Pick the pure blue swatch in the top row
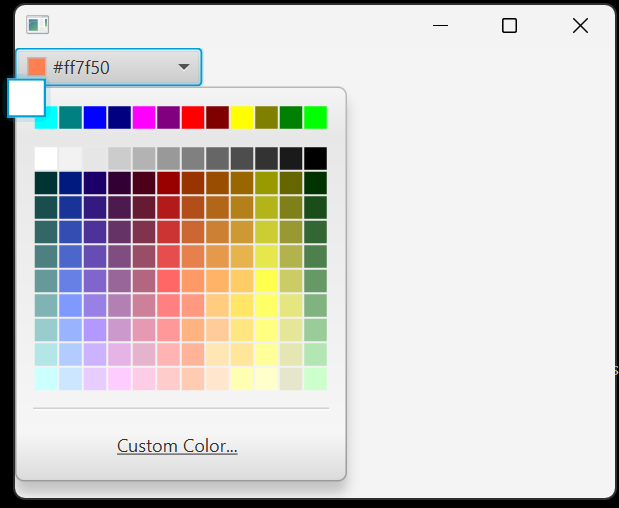The image size is (619, 508). point(95,117)
